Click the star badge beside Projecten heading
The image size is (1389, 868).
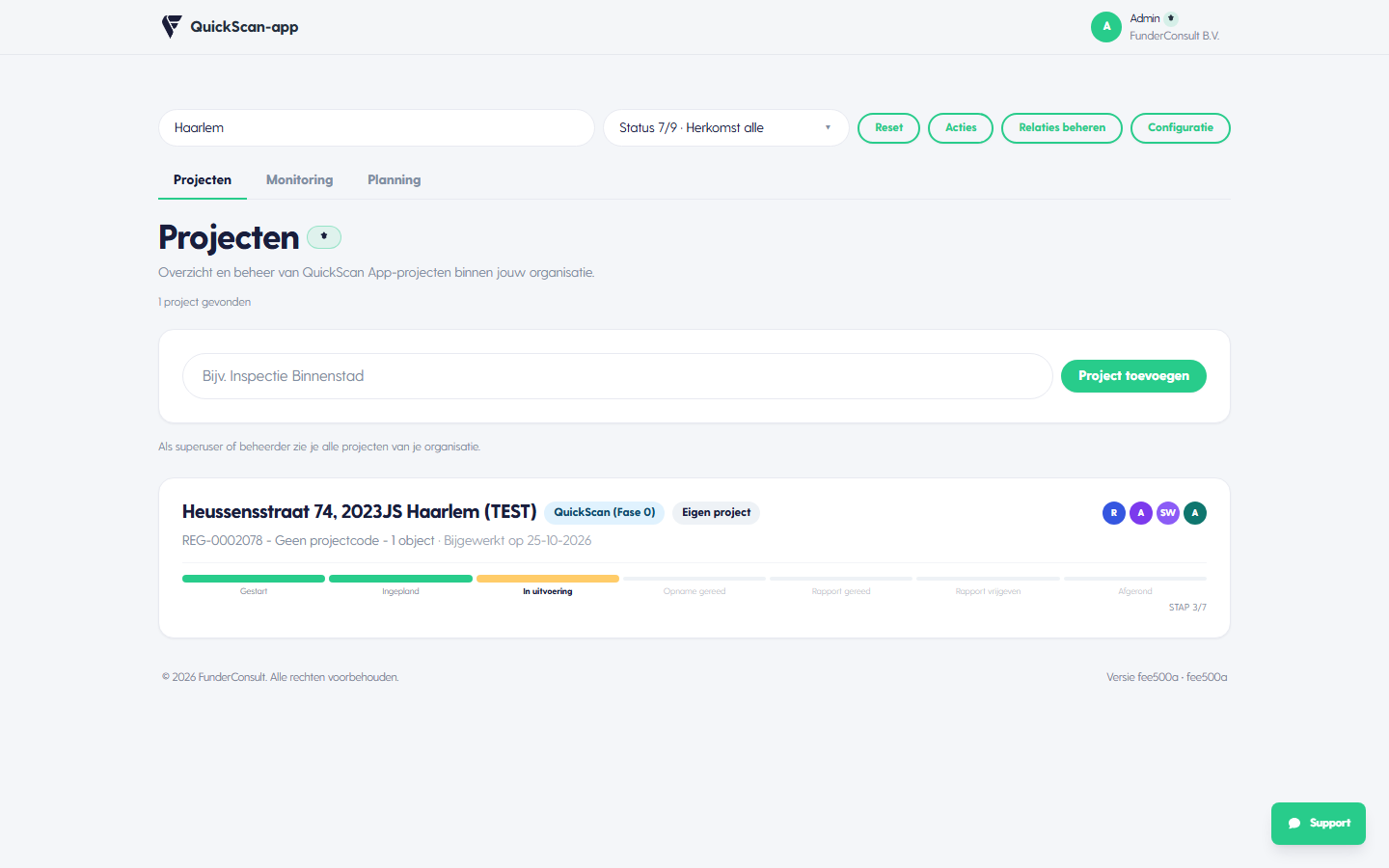[x=324, y=236]
